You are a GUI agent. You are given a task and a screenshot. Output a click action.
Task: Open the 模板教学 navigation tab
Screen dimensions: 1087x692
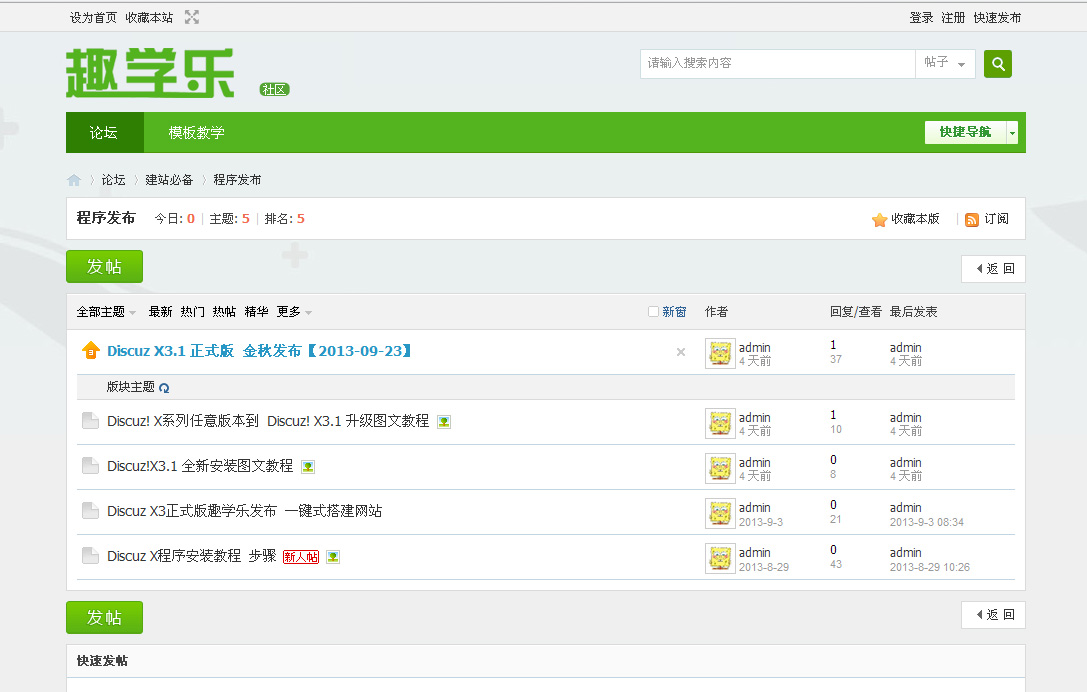(196, 132)
